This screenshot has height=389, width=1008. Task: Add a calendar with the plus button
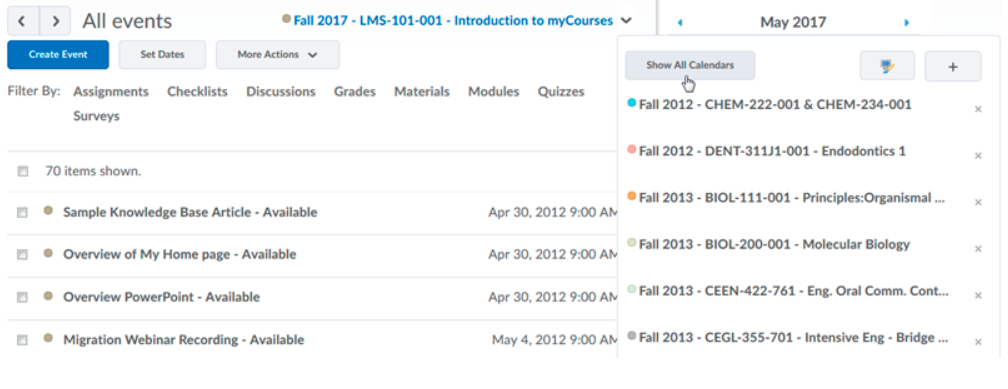point(953,66)
